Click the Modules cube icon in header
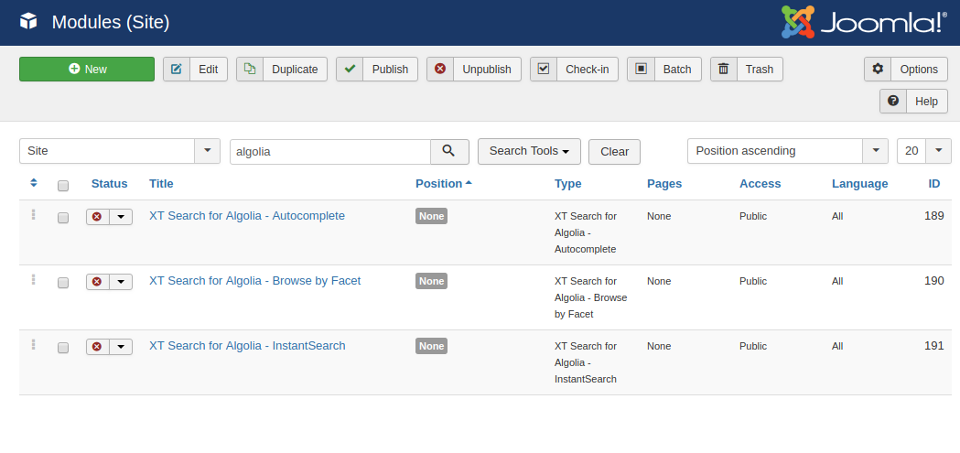960x453 pixels. coord(28,22)
